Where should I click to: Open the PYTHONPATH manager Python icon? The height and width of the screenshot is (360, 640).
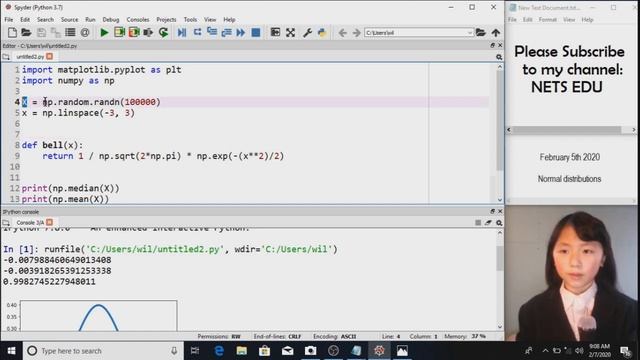point(322,32)
